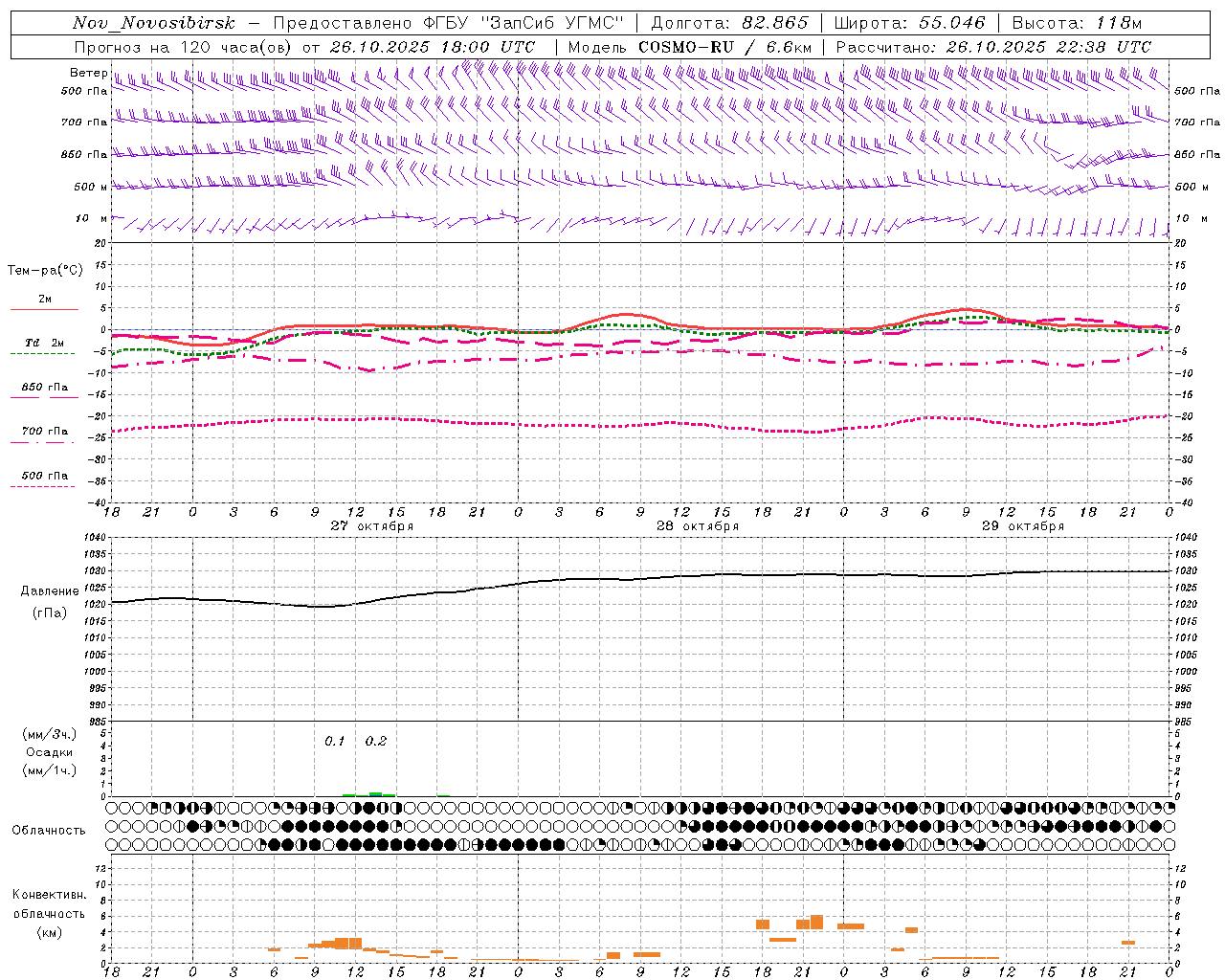Screen dimensions: 1225x980
Task: Click the 850 гПа temperature legend entry
Action: [44, 391]
